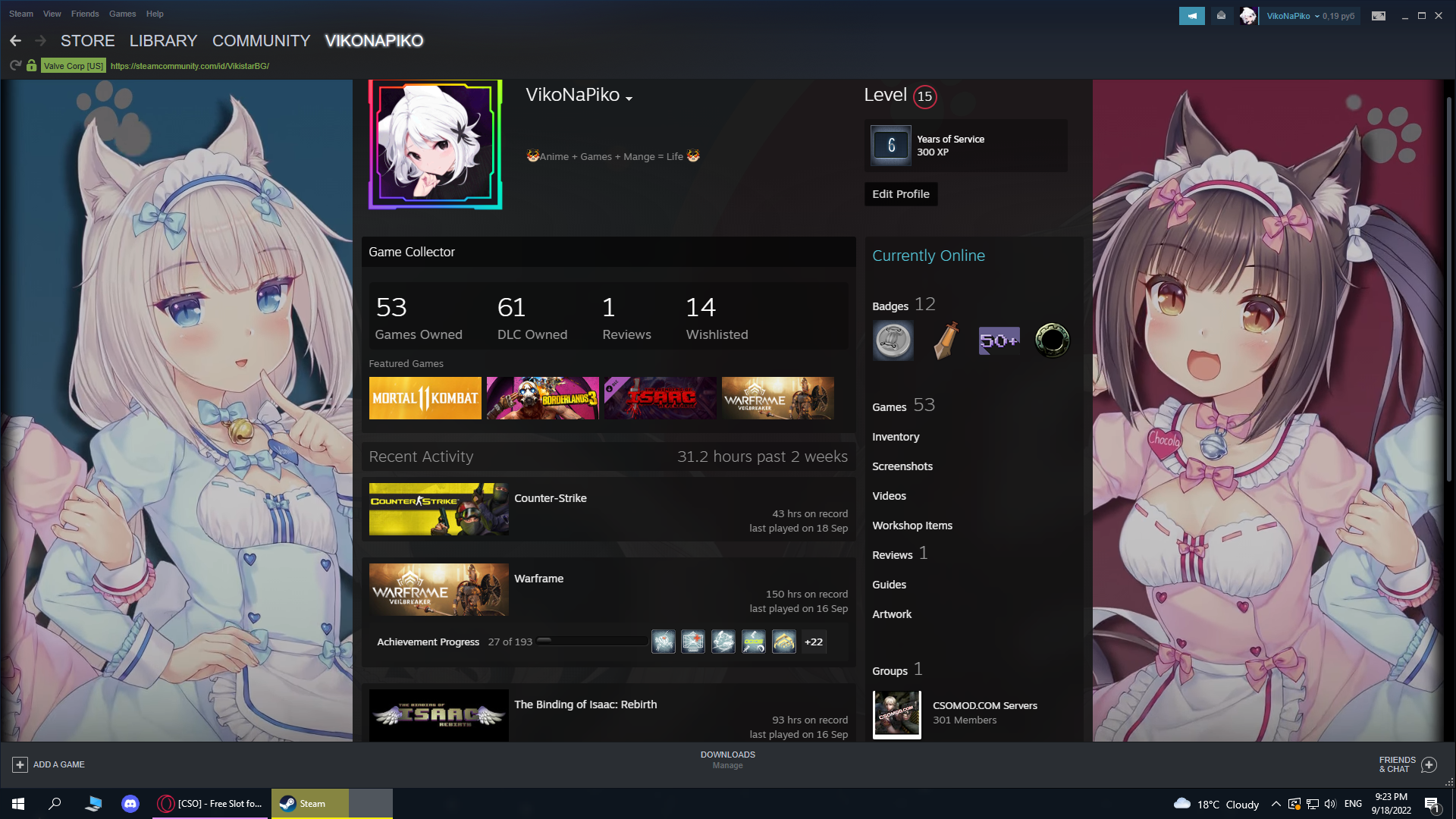This screenshot has height=819, width=1456.
Task: Open the Years of Service badge icon
Action: pyautogui.click(x=891, y=145)
